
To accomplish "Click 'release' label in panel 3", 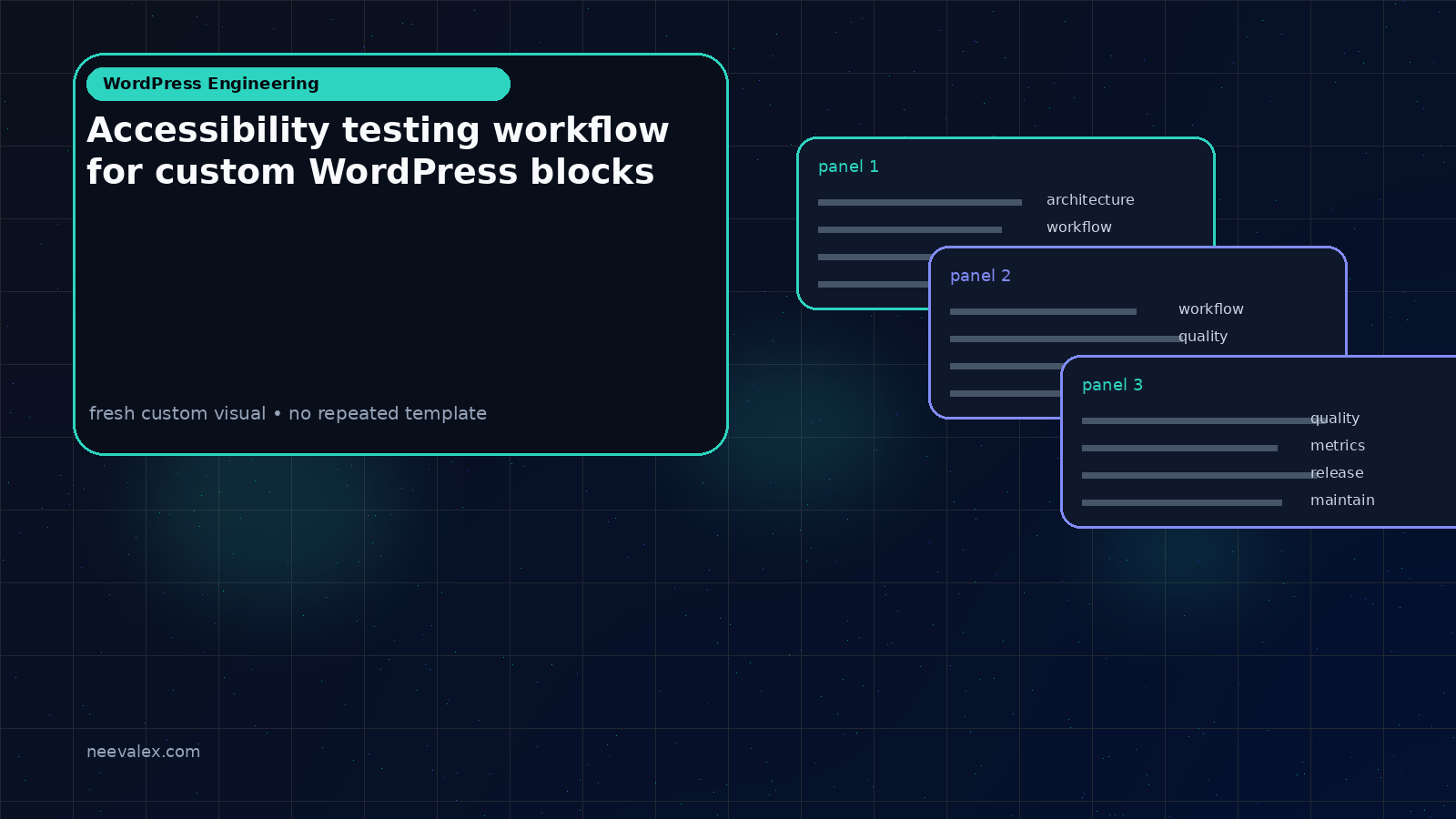I will coord(1337,473).
